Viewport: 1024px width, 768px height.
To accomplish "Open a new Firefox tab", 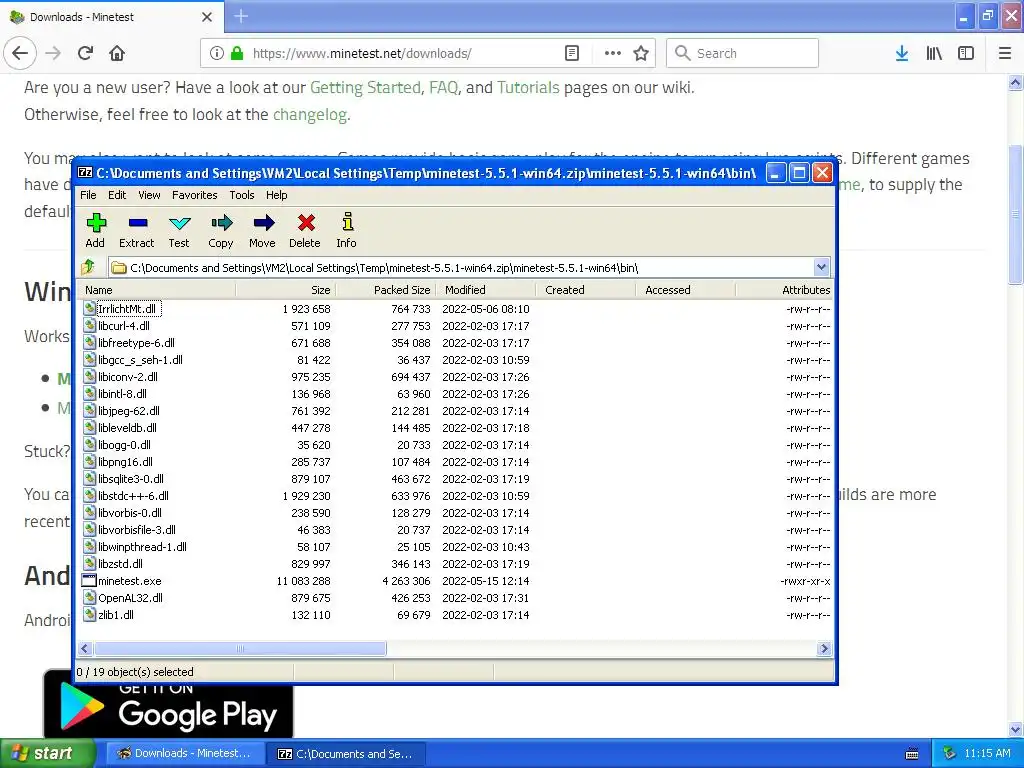I will tap(241, 16).
